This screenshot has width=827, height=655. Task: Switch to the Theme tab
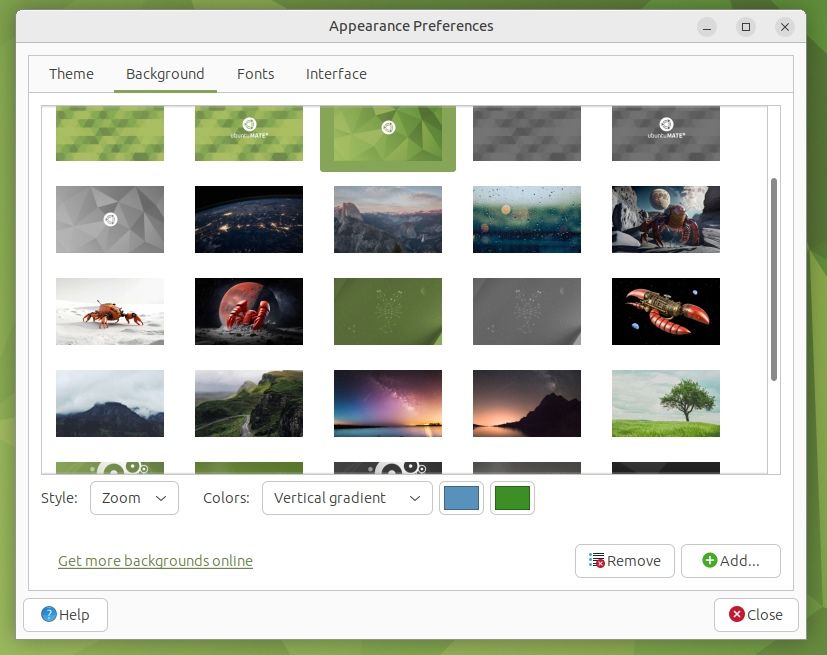coord(71,73)
